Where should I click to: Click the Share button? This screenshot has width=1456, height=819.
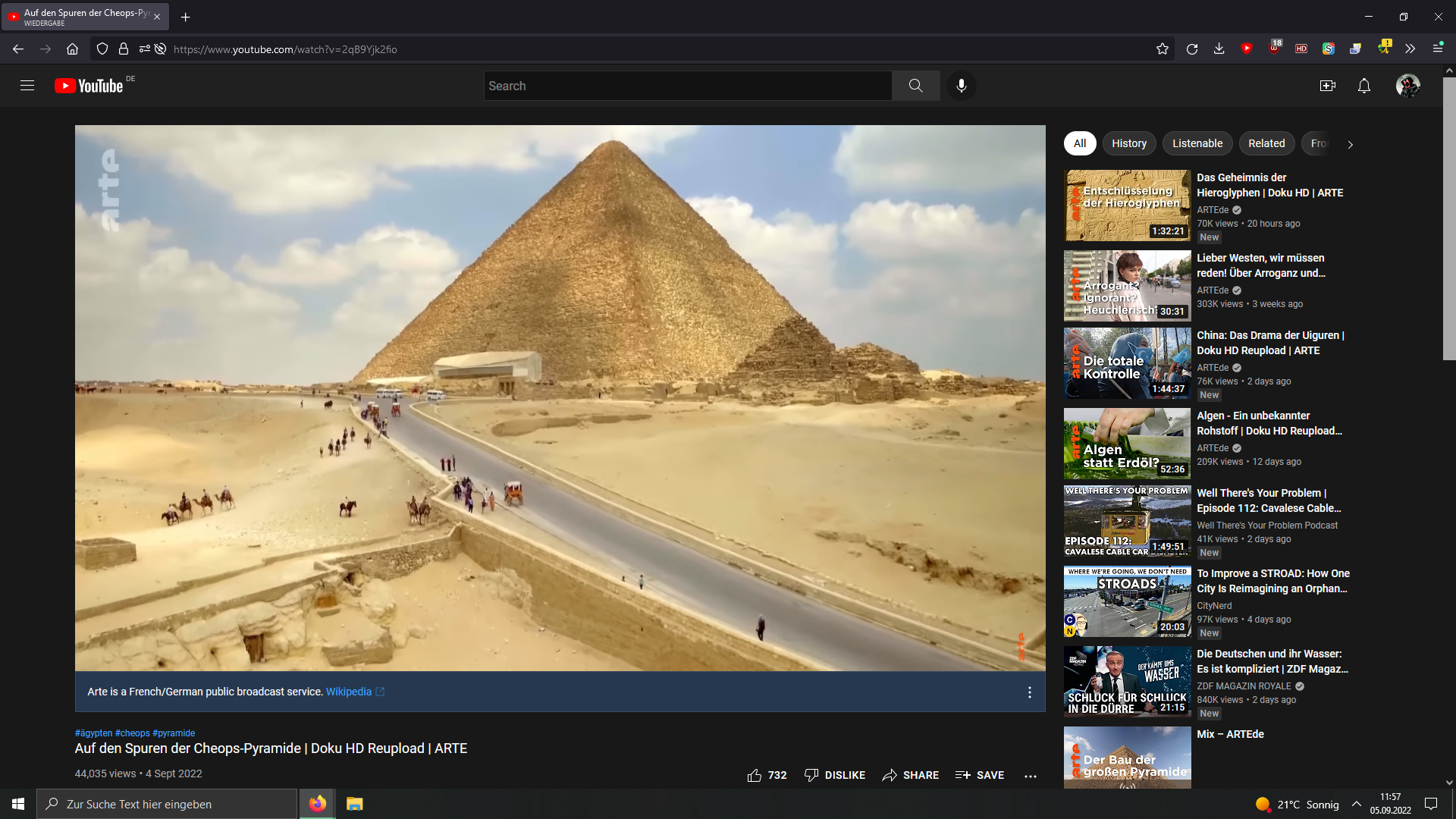point(910,775)
